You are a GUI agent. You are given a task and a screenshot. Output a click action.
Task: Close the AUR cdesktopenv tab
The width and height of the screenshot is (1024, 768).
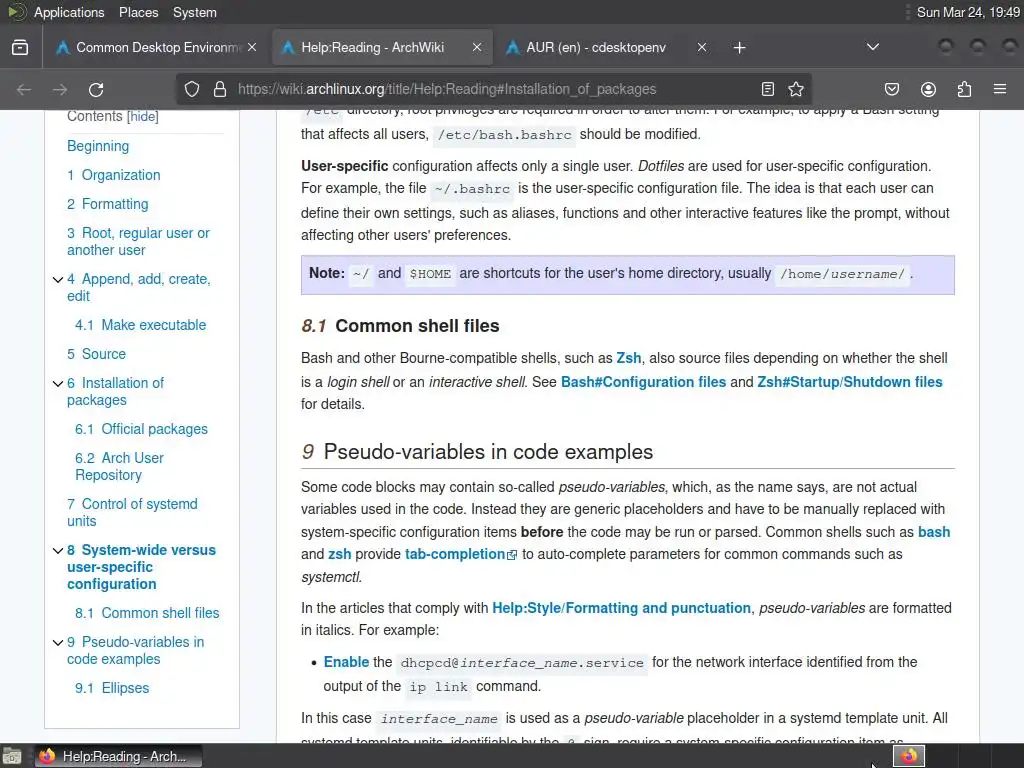click(701, 48)
